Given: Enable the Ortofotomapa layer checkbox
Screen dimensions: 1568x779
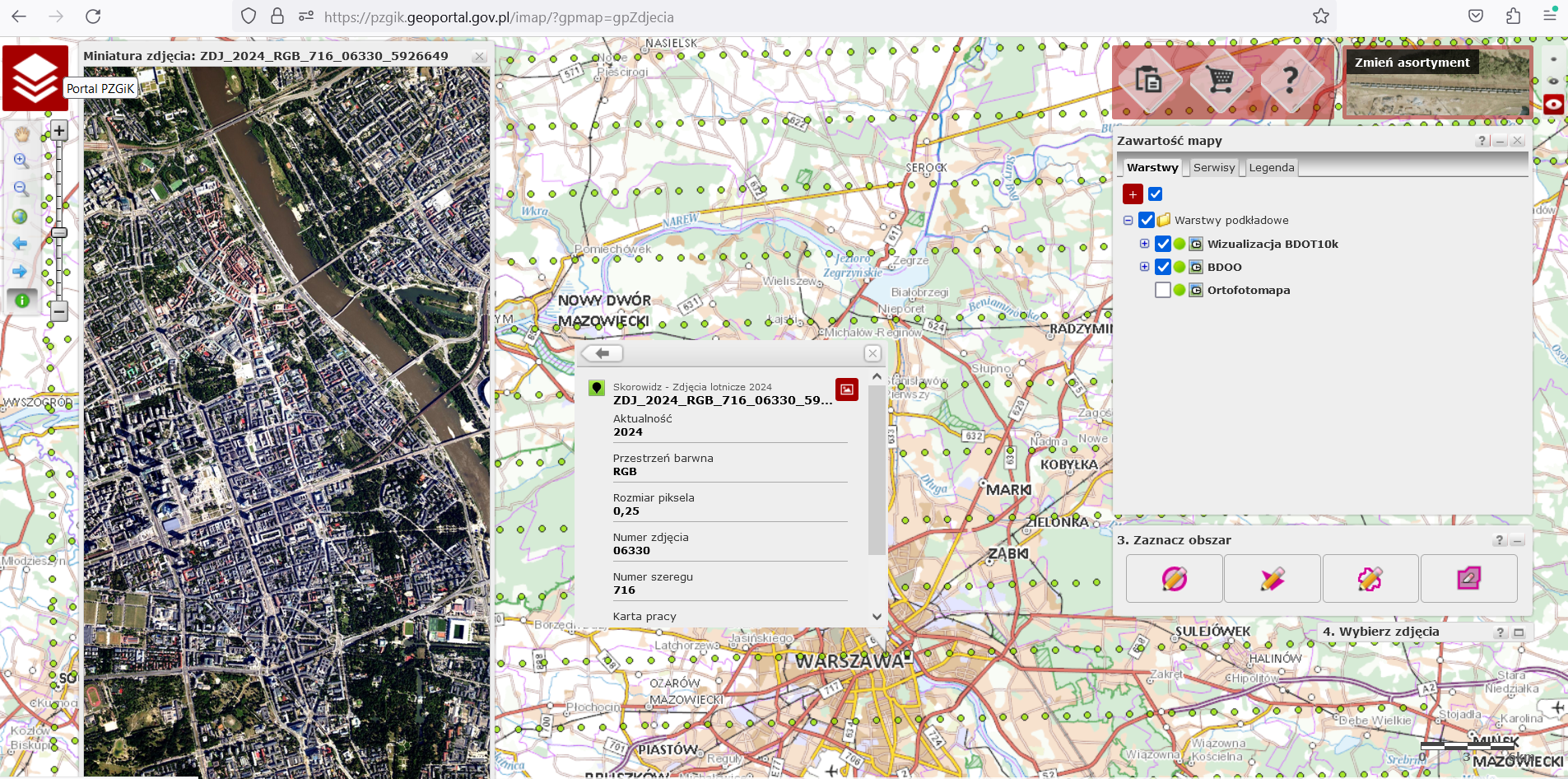Looking at the screenshot, I should pos(1162,290).
